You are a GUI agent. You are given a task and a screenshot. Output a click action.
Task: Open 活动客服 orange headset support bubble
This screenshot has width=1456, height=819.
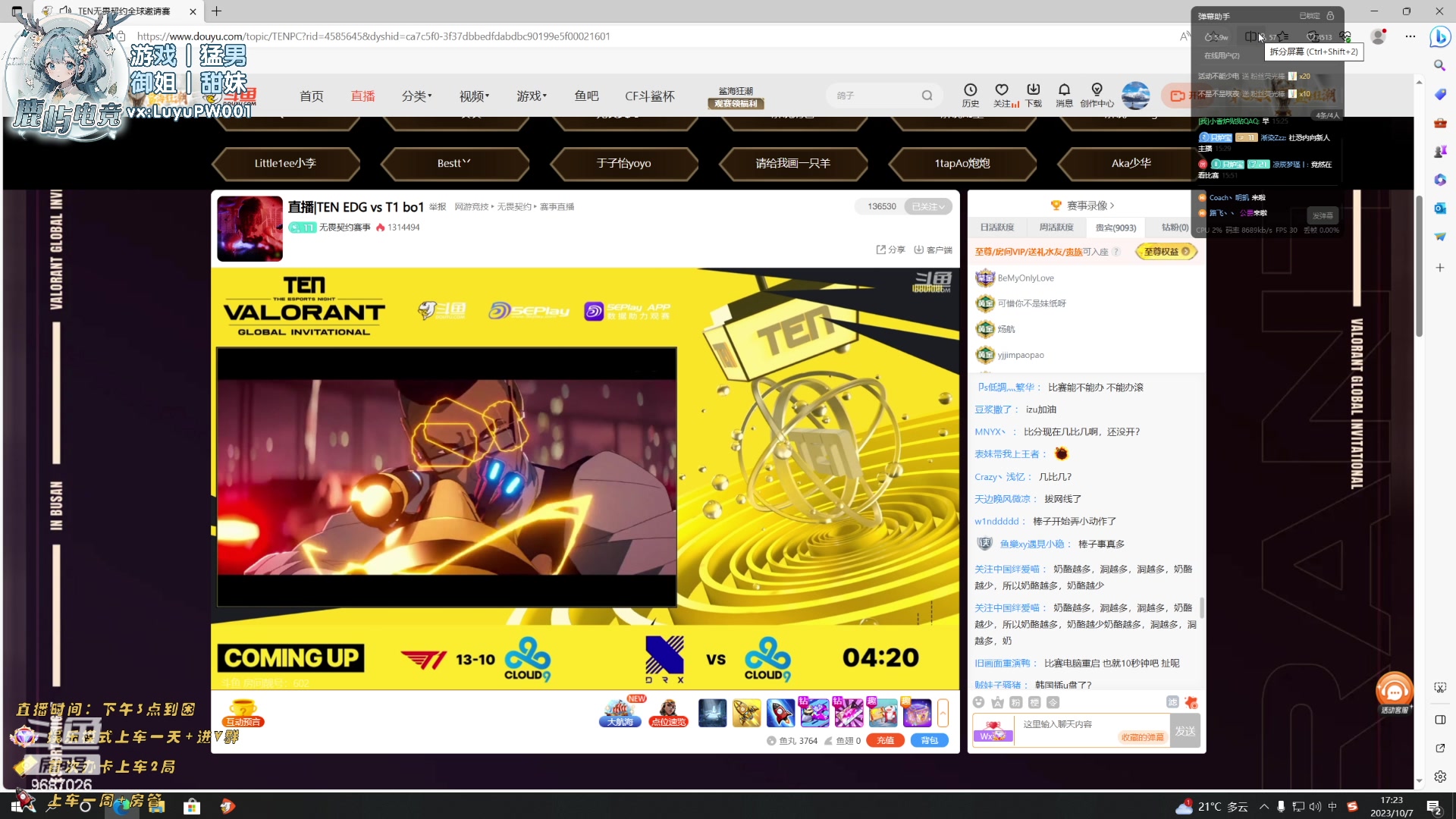1395,692
